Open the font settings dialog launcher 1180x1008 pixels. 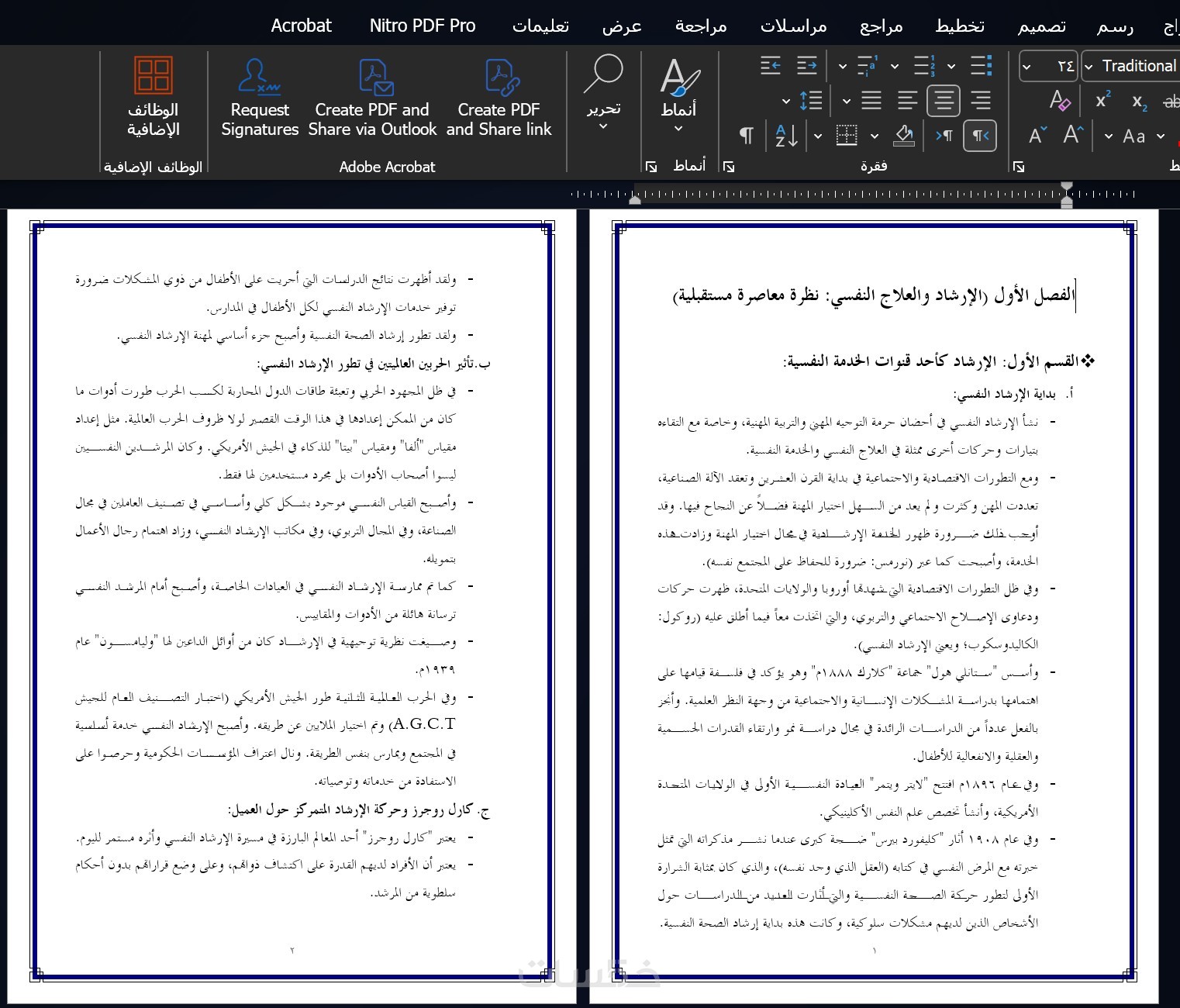(x=1019, y=167)
